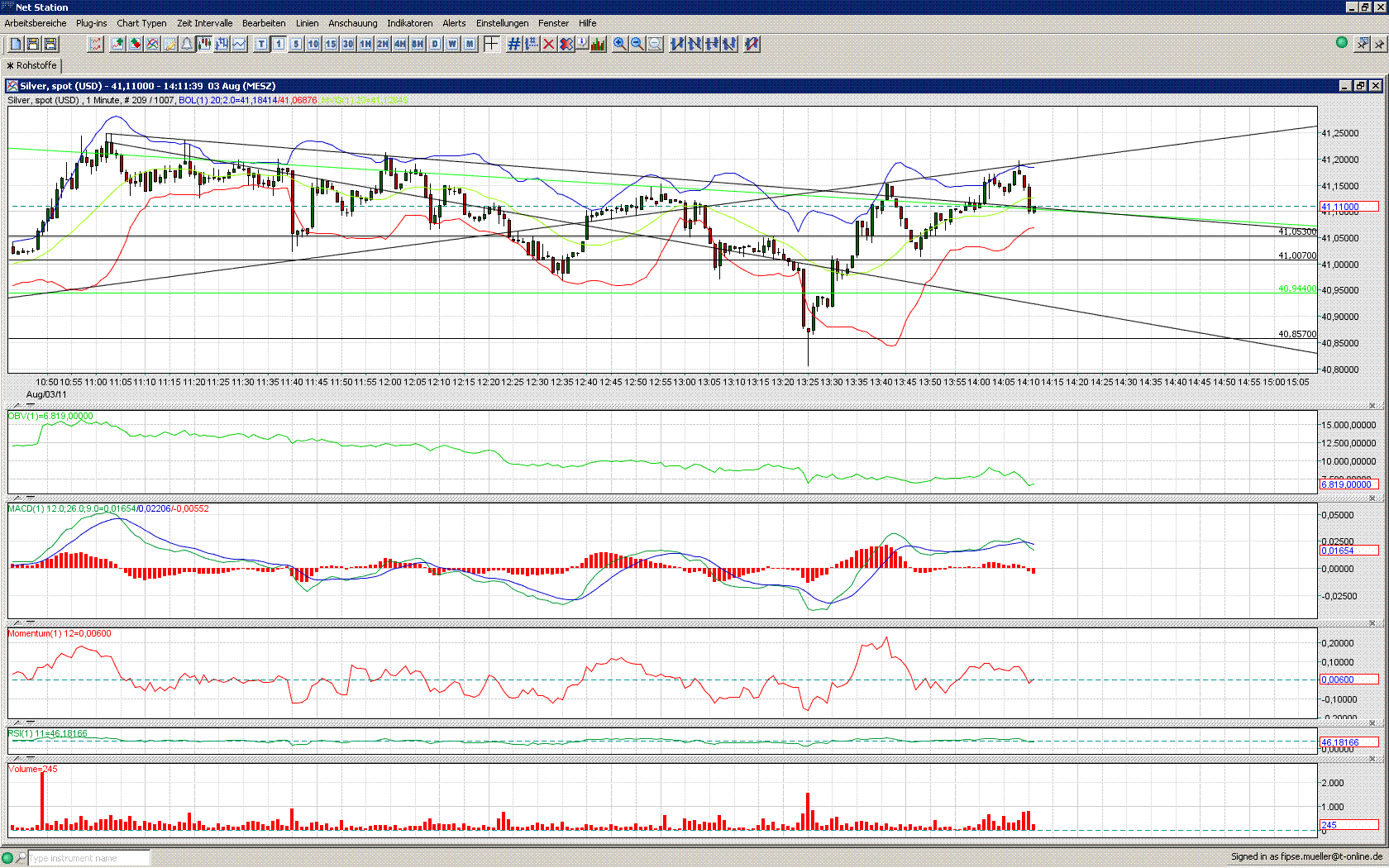Select the candlestick chart type icon
1389x868 pixels.
204,44
